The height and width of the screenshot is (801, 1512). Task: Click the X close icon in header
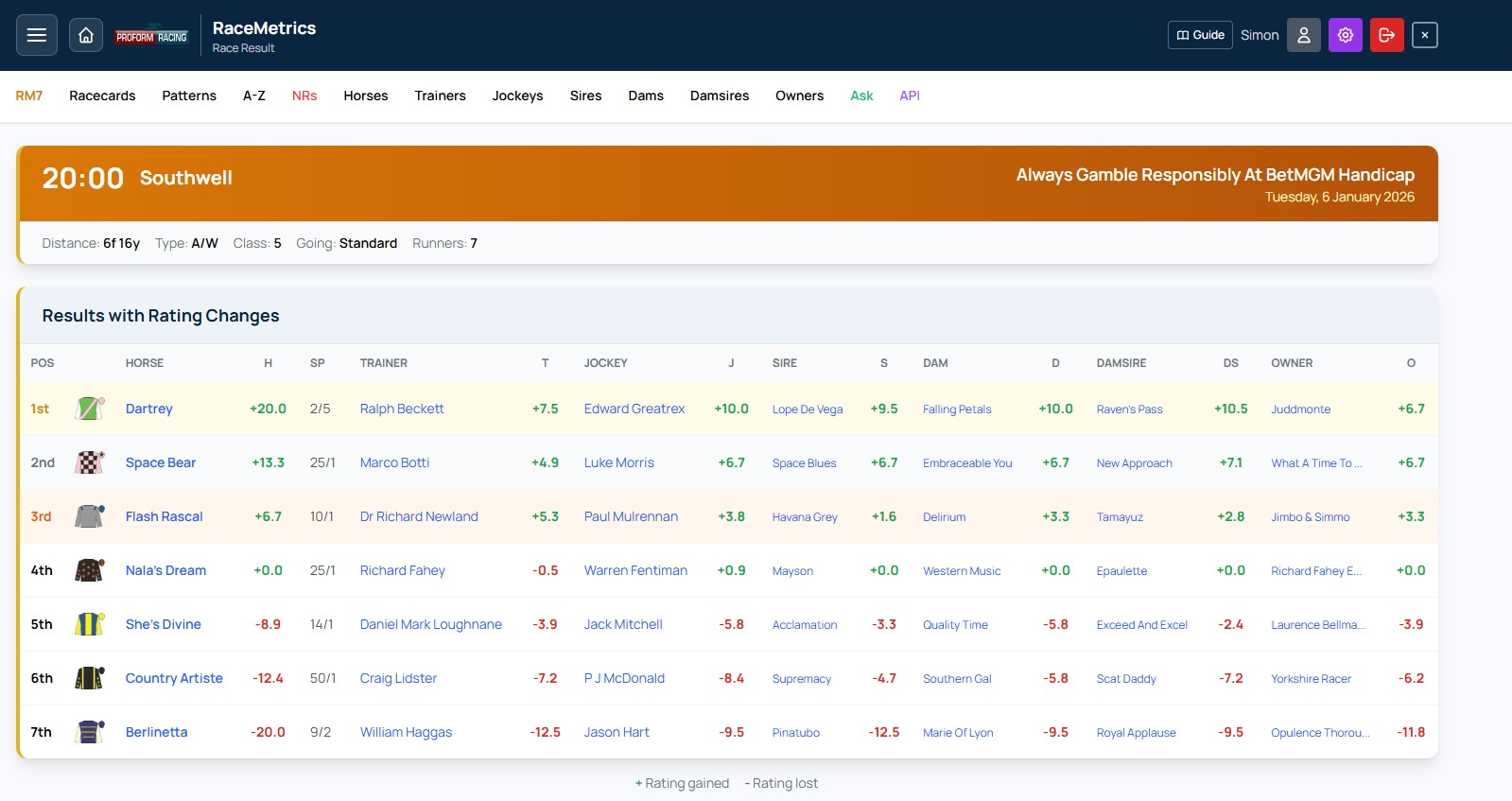coord(1424,35)
